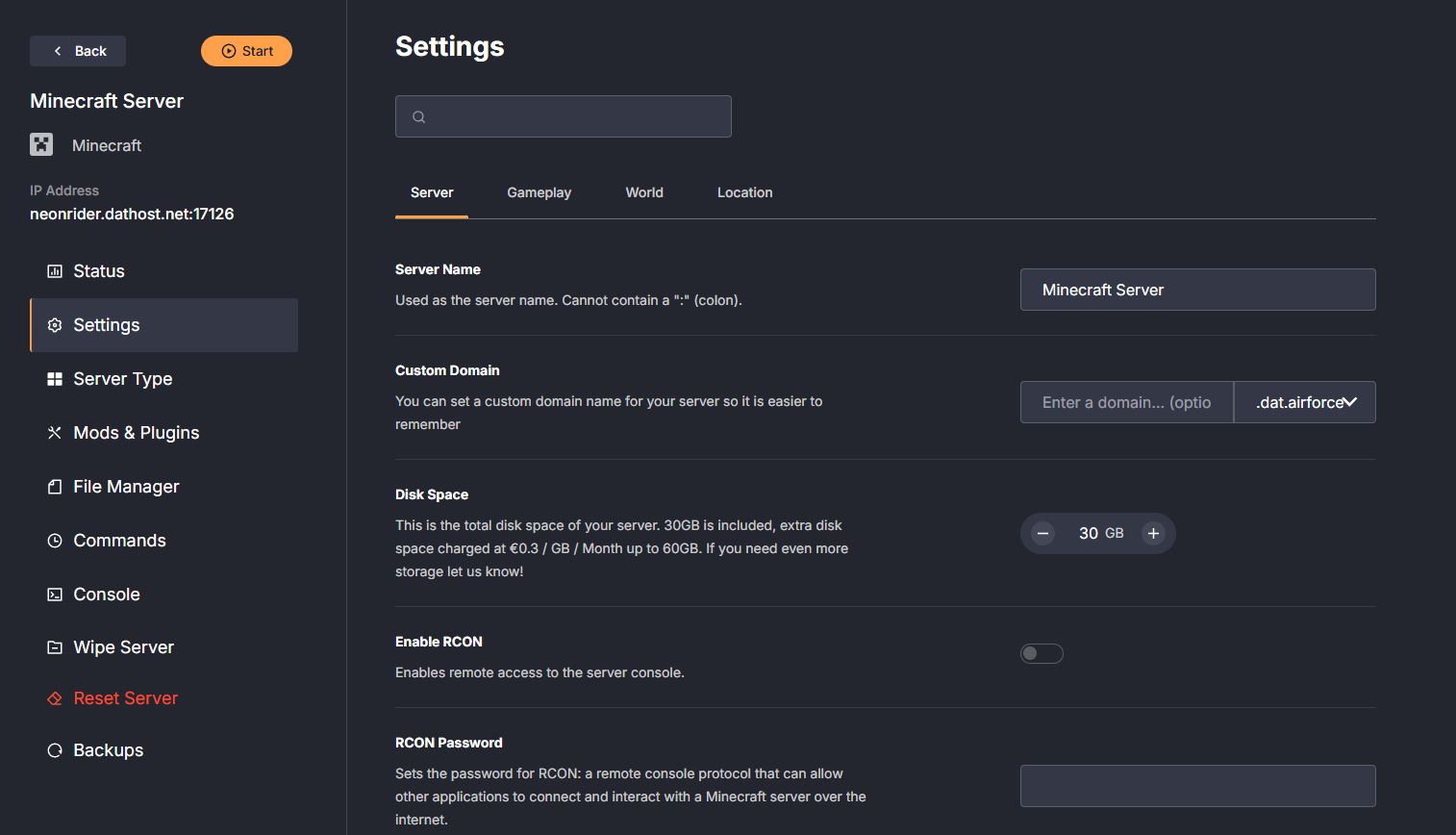Open File Manager via its file icon

click(55, 487)
